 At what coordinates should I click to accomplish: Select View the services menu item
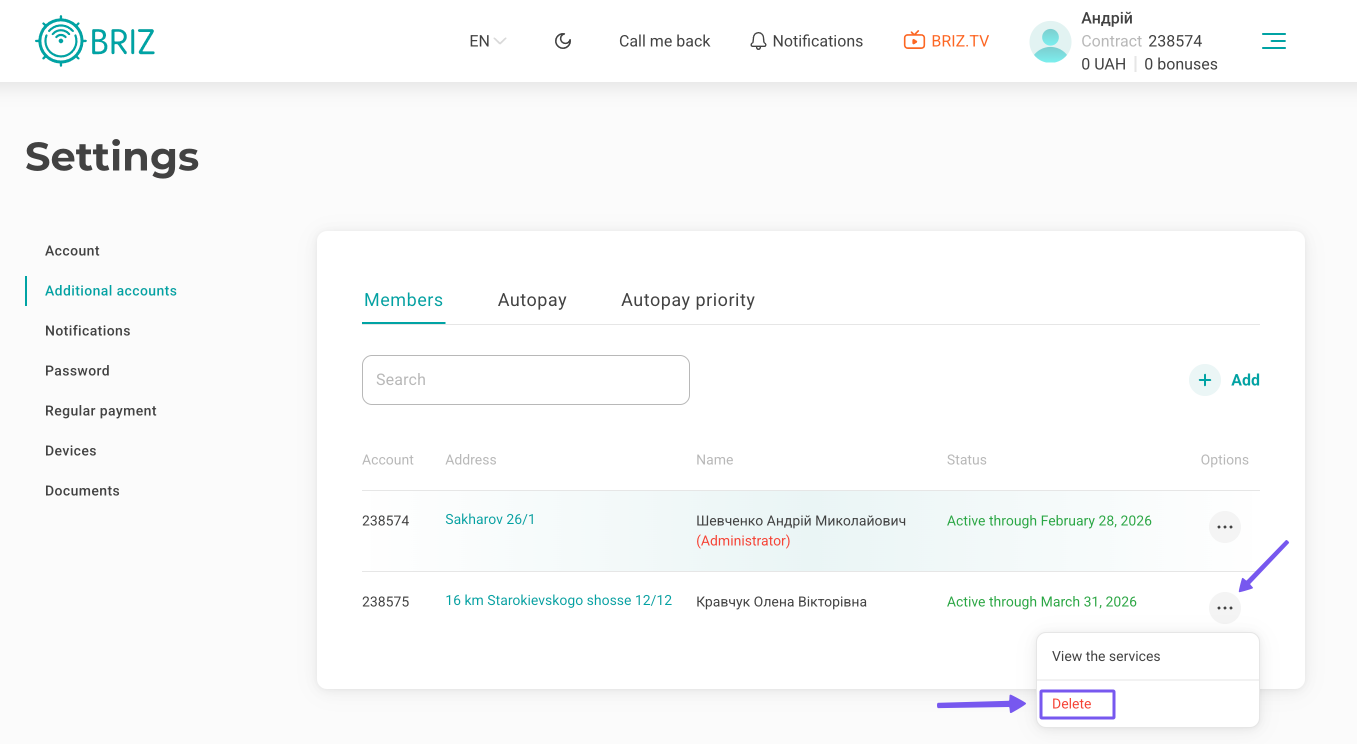pyautogui.click(x=1106, y=657)
